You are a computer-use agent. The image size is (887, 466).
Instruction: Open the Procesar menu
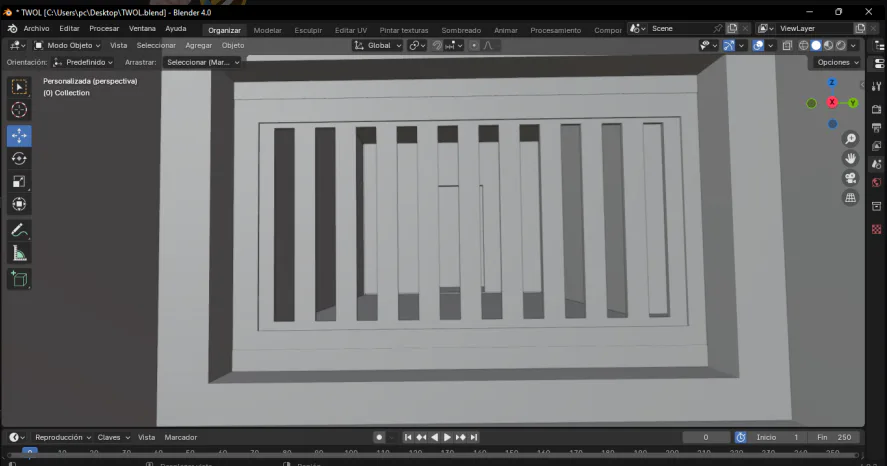point(104,28)
